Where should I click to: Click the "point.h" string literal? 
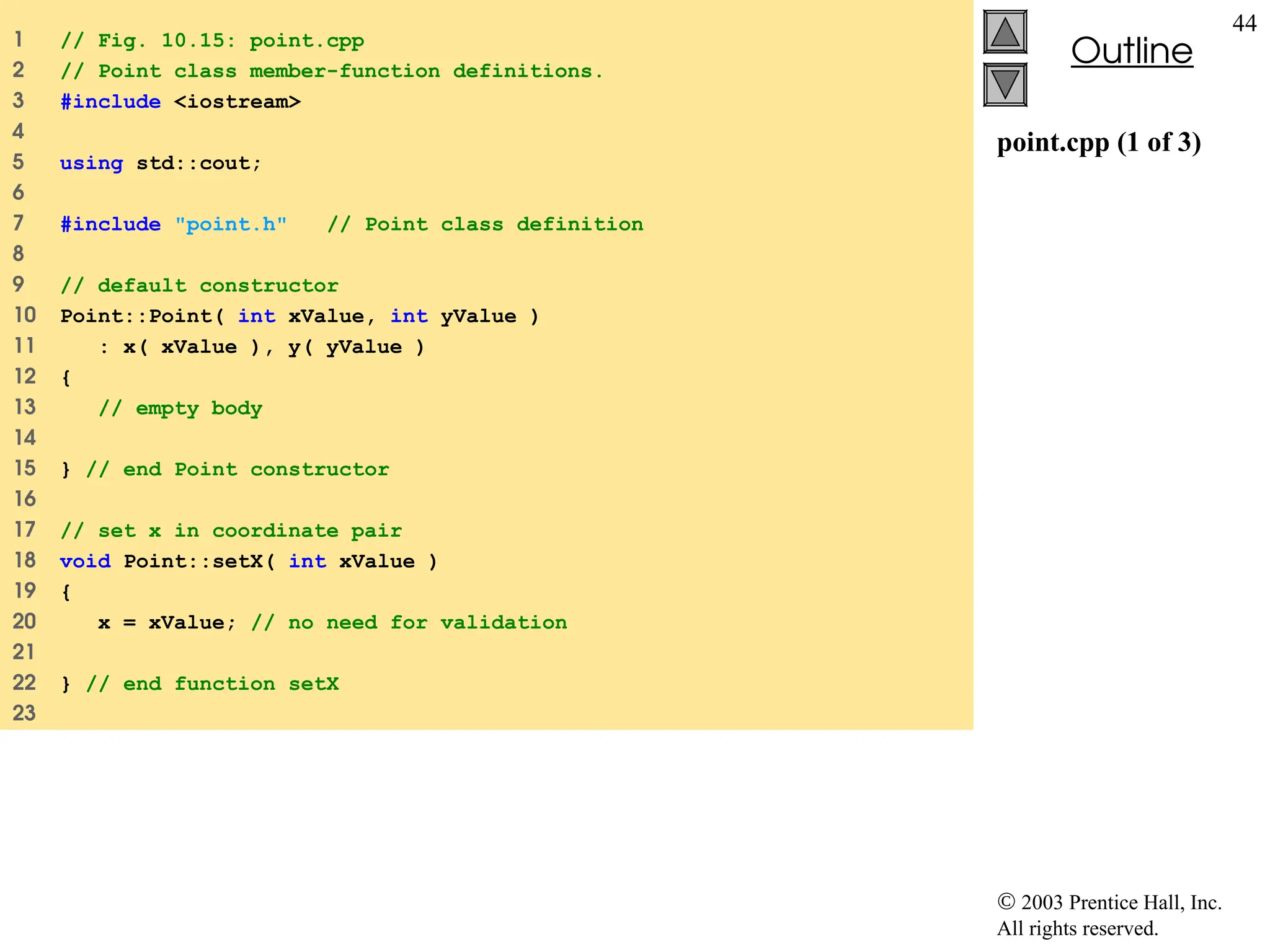click(x=231, y=224)
